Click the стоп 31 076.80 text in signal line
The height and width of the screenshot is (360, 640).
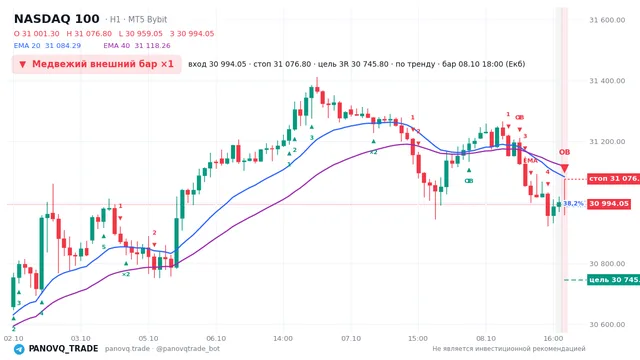click(282, 64)
